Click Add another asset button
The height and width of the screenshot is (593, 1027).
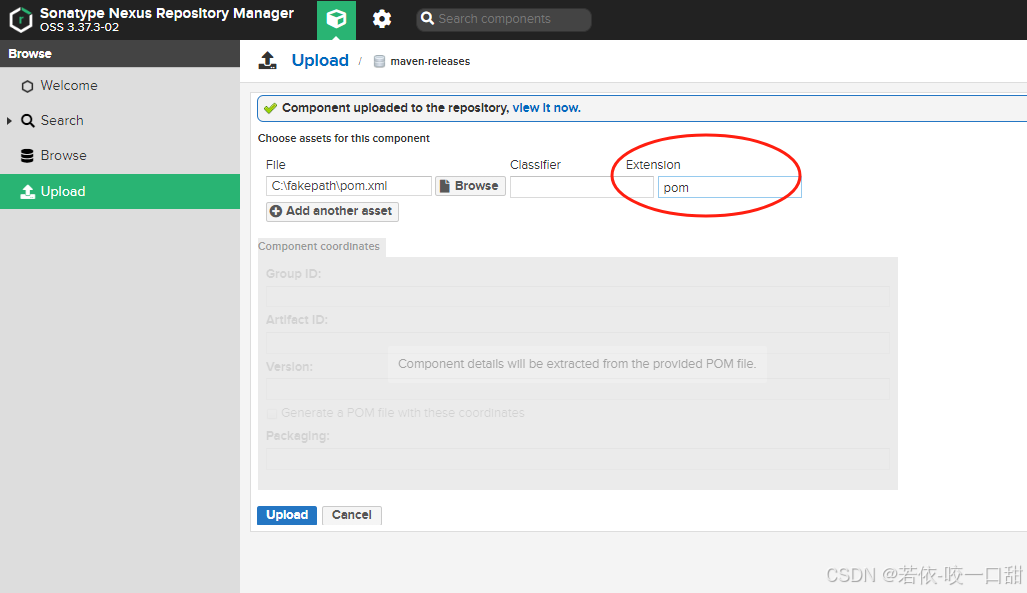(332, 211)
